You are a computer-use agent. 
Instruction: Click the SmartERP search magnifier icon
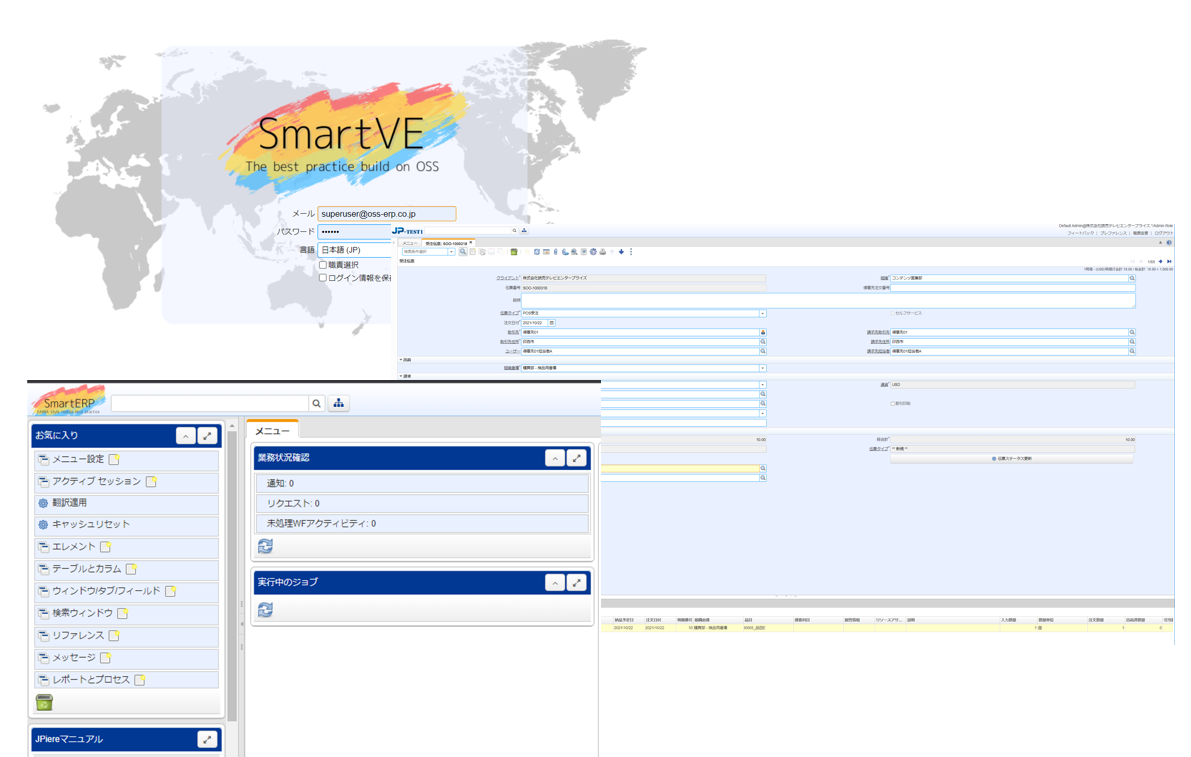(x=316, y=403)
